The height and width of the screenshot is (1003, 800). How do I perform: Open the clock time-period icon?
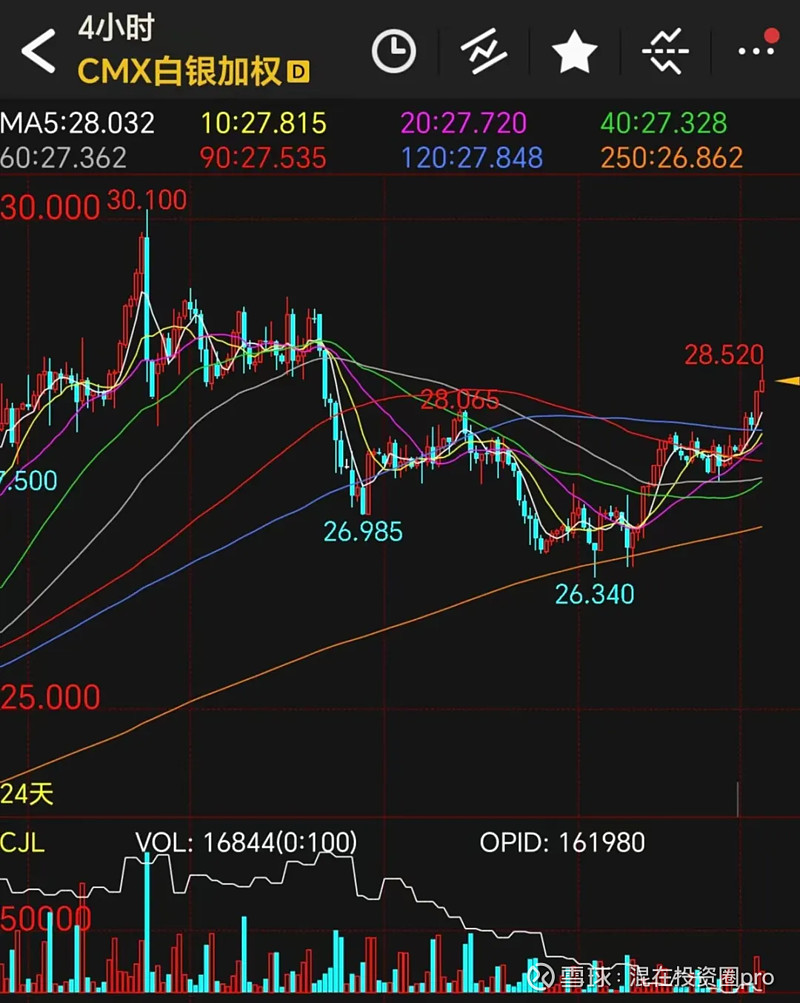click(x=393, y=51)
